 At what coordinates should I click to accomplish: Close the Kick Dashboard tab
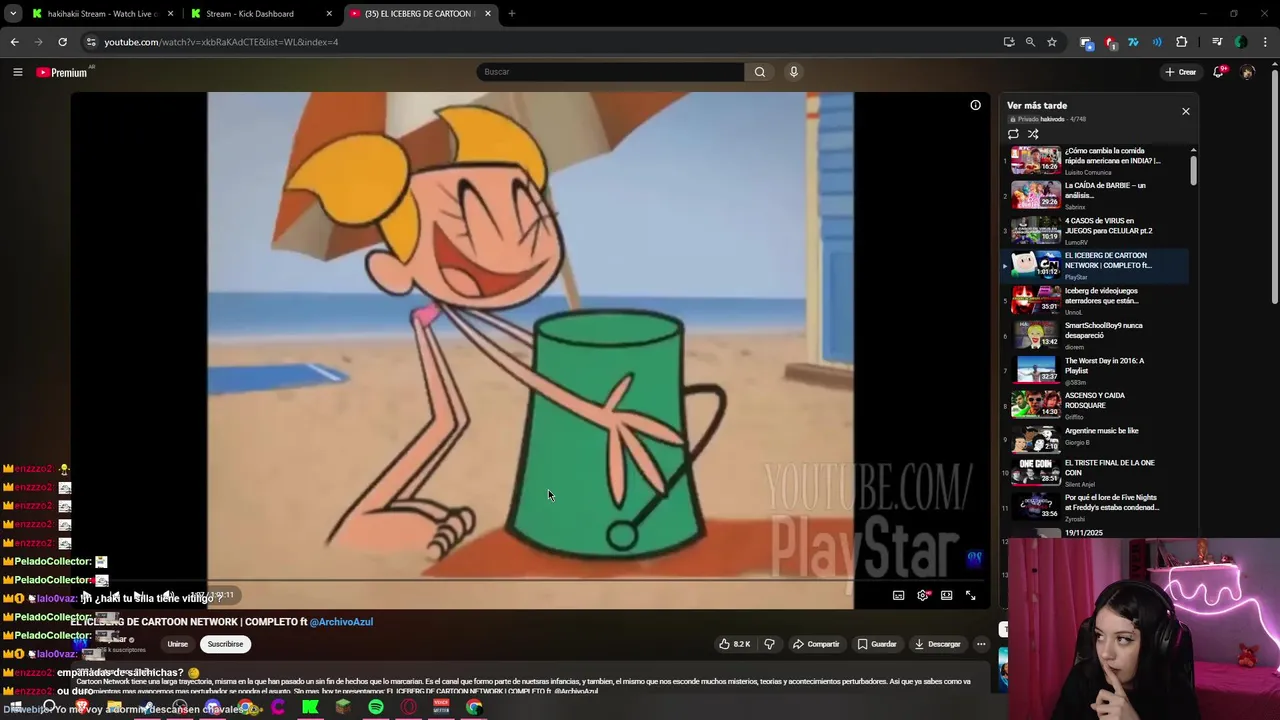[x=329, y=14]
